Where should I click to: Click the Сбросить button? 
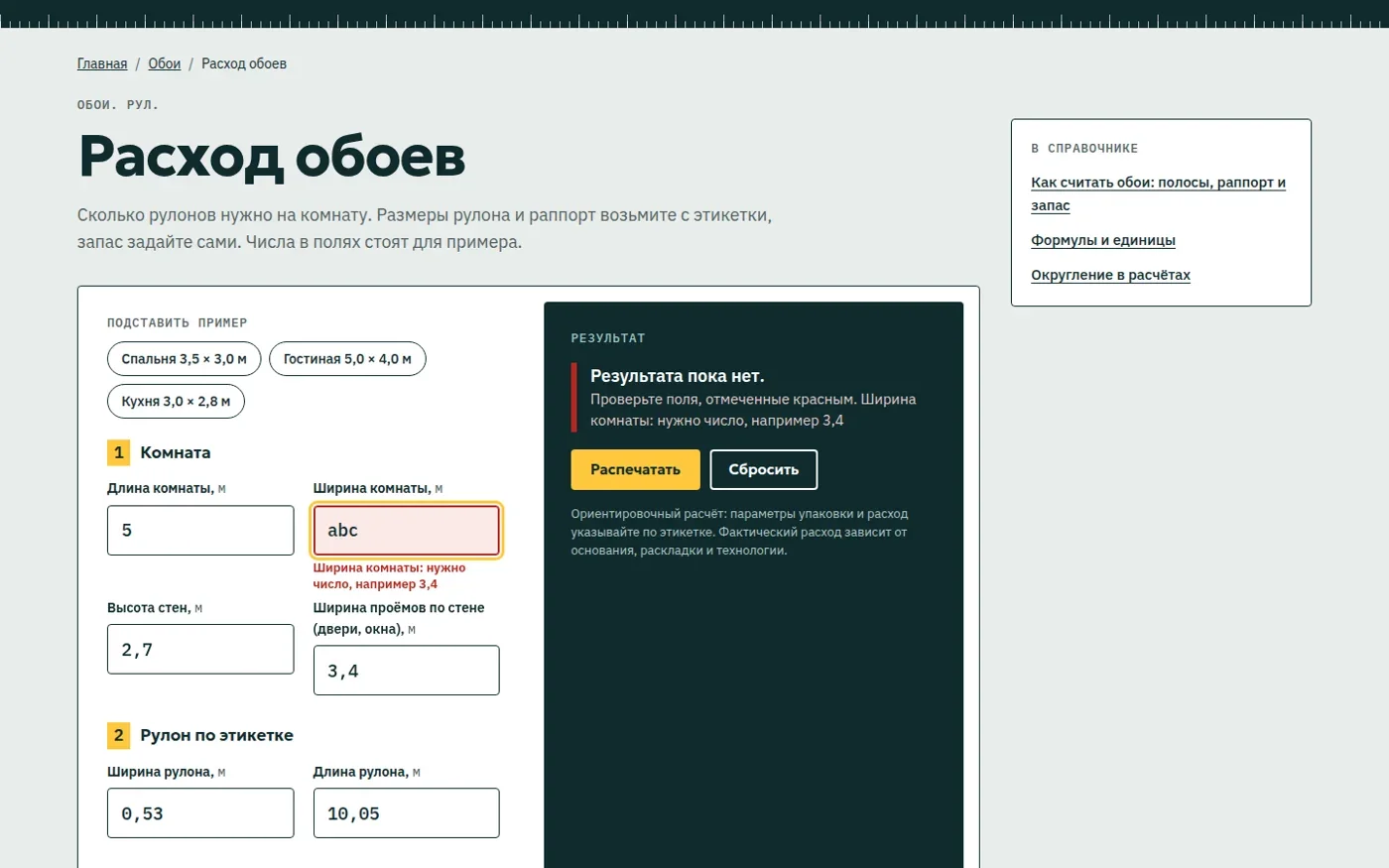764,470
